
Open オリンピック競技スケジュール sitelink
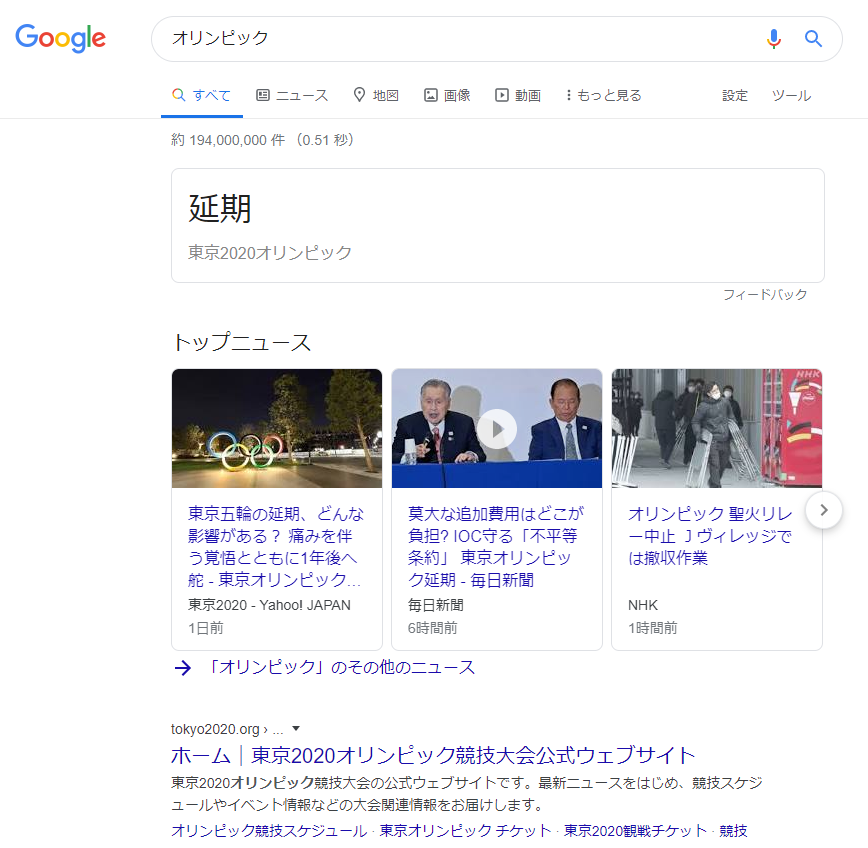(x=269, y=830)
